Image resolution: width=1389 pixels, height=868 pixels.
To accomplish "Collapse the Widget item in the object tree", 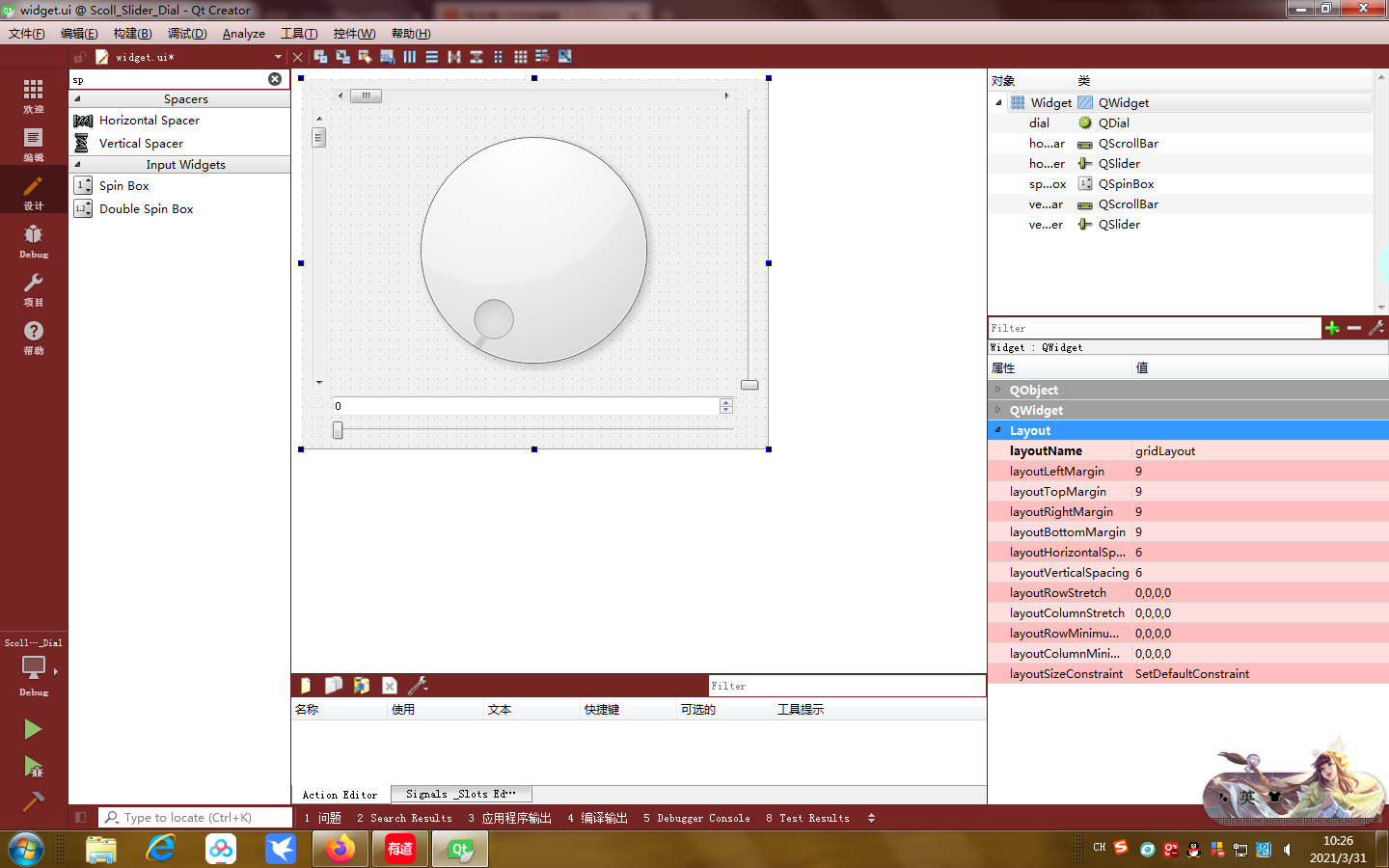I will pos(998,102).
